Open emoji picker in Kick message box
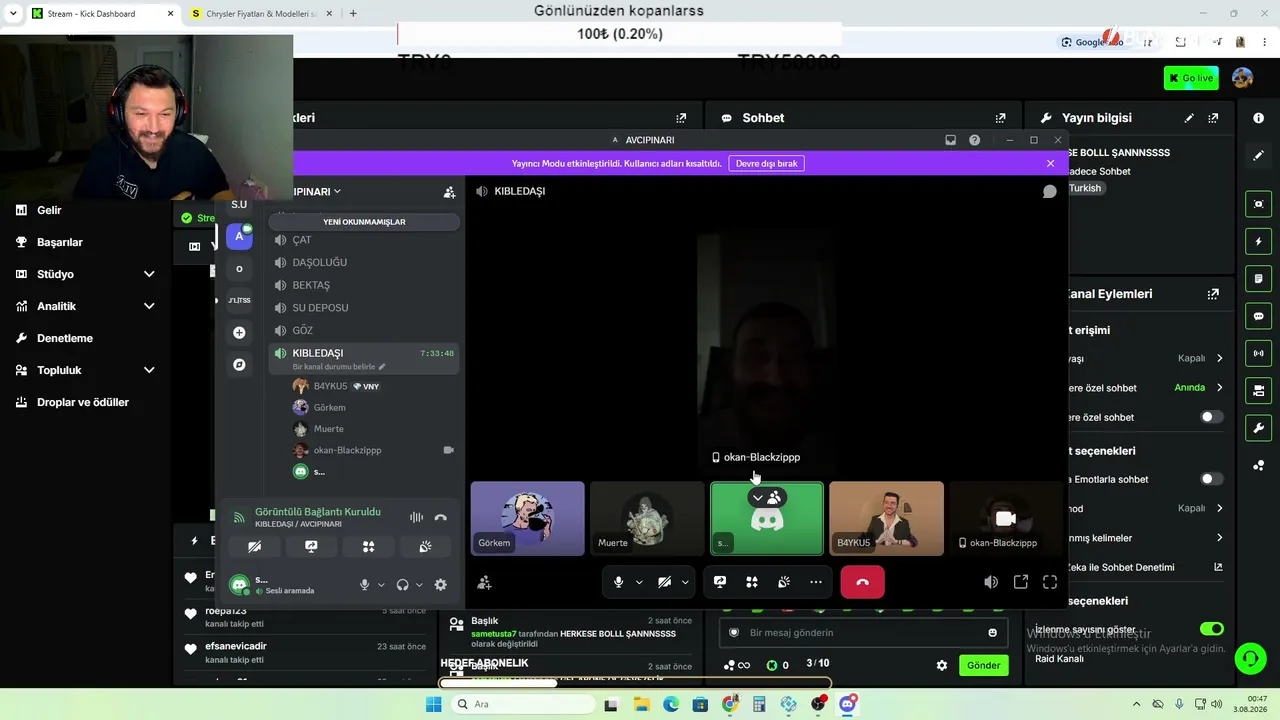The image size is (1280, 720). [992, 633]
